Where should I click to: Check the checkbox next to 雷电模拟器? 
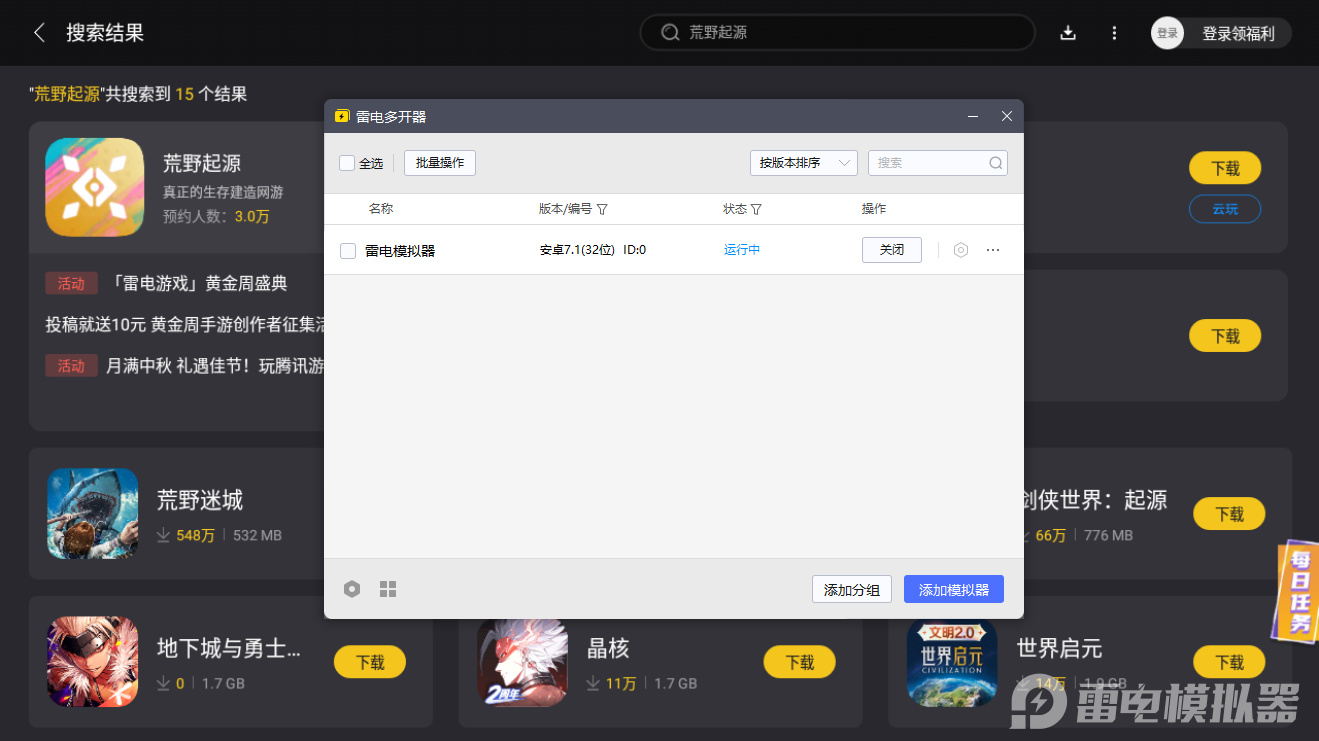pos(347,250)
